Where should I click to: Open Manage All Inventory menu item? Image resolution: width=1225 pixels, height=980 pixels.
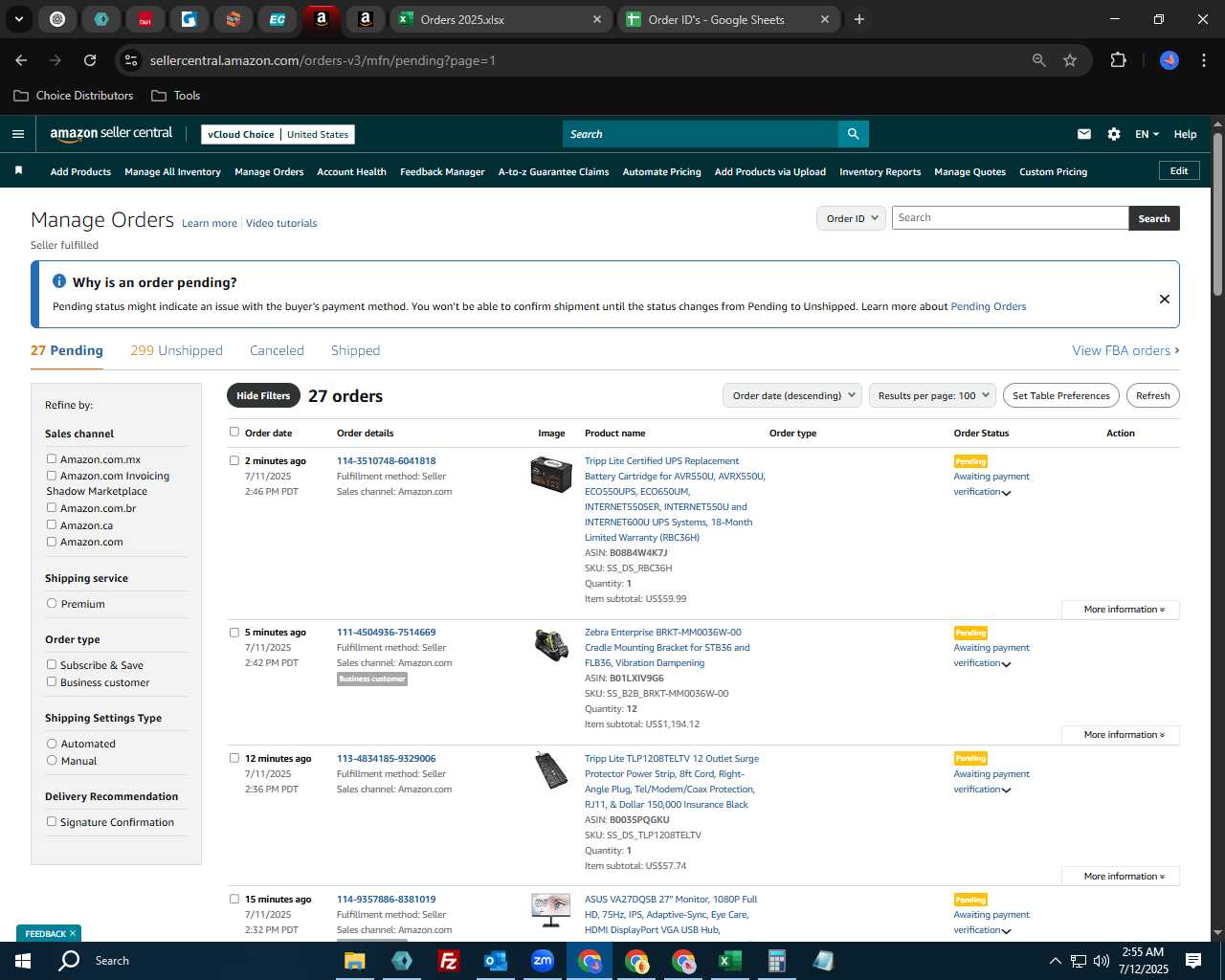click(x=172, y=171)
